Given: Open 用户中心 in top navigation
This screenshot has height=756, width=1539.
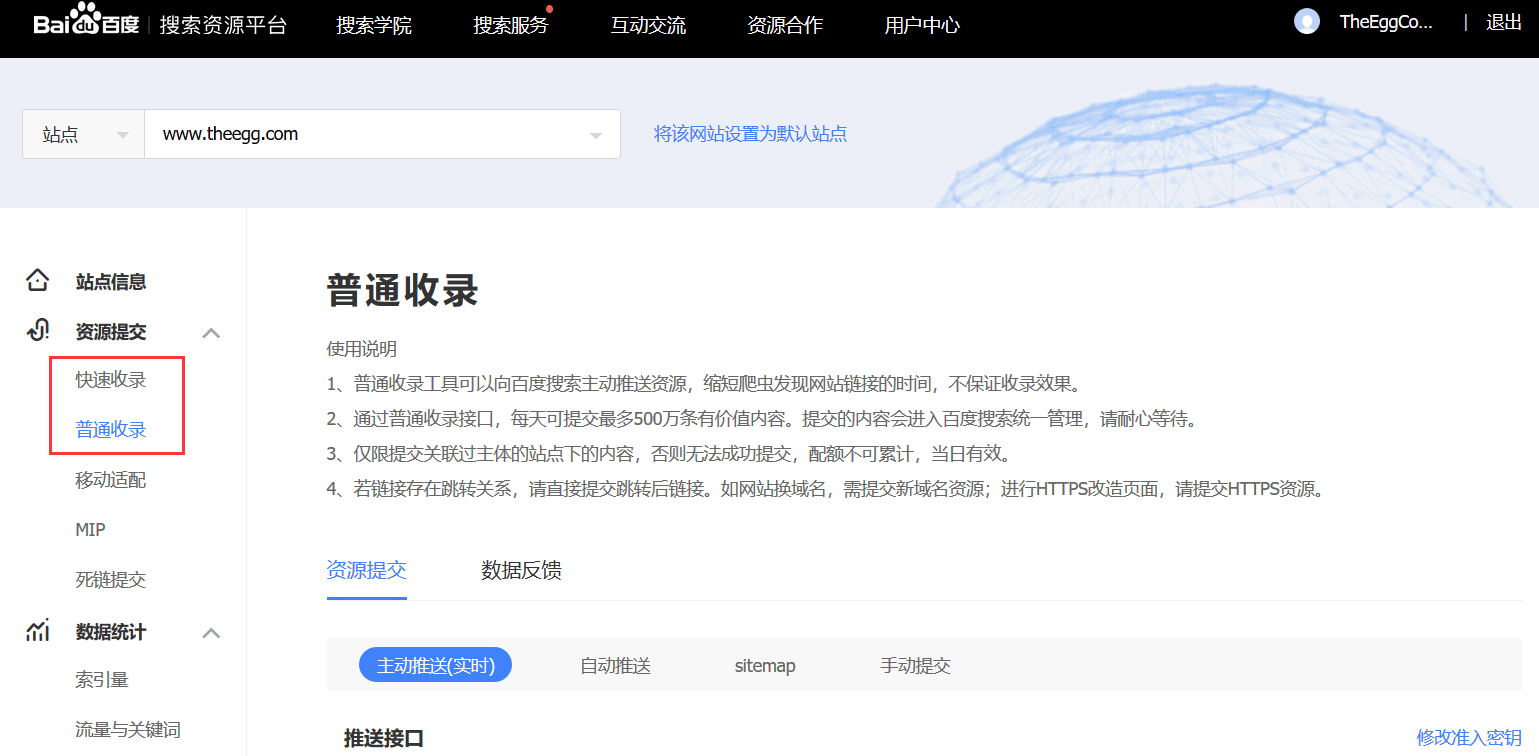Looking at the screenshot, I should pyautogui.click(x=922, y=25).
